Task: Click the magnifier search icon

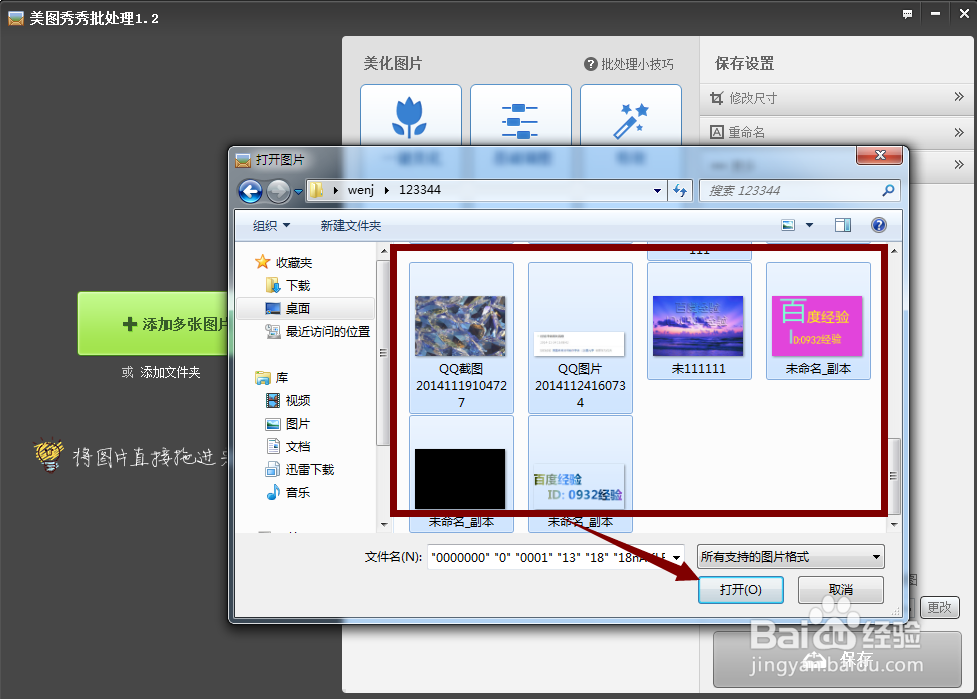Action: 889,190
